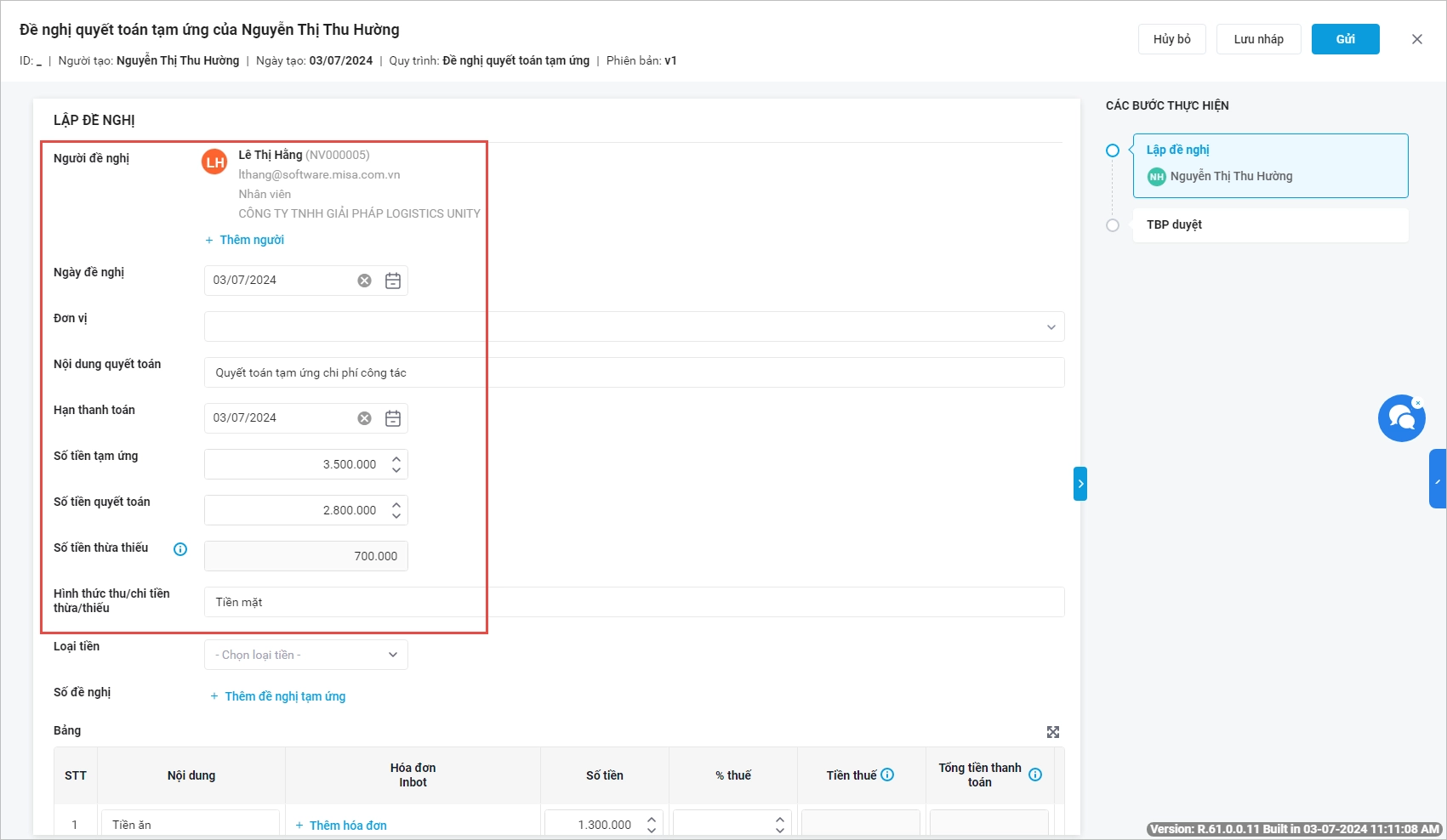
Task: Select the TBP duyệt step
Action: [x=1270, y=225]
